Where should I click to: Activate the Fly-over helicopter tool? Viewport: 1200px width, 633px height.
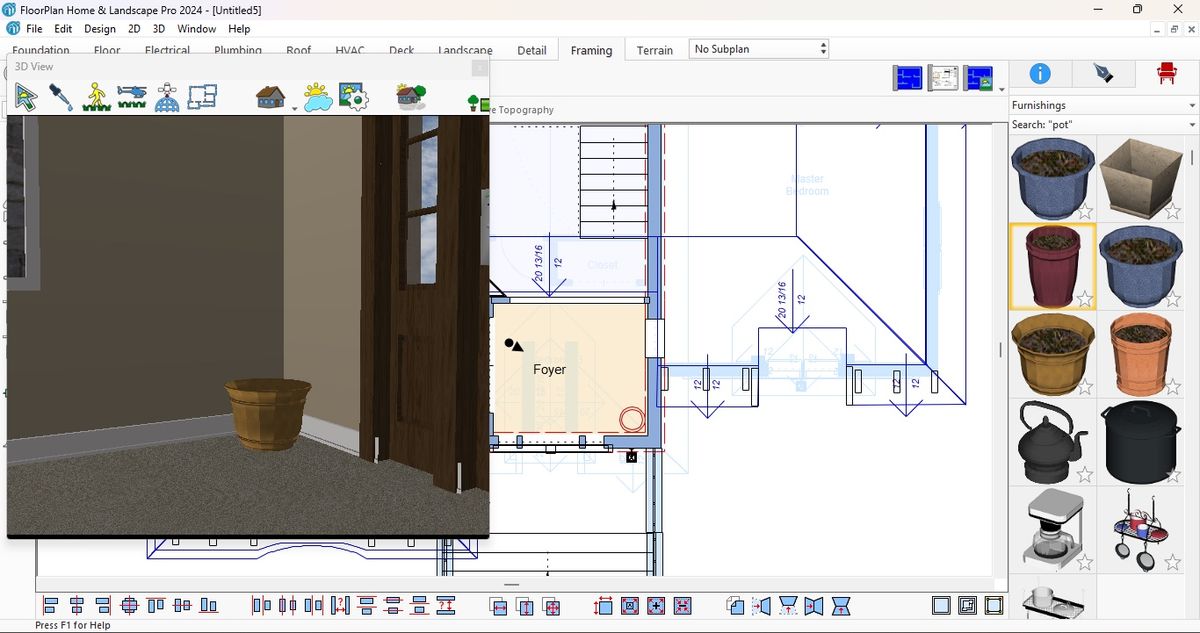tap(131, 95)
